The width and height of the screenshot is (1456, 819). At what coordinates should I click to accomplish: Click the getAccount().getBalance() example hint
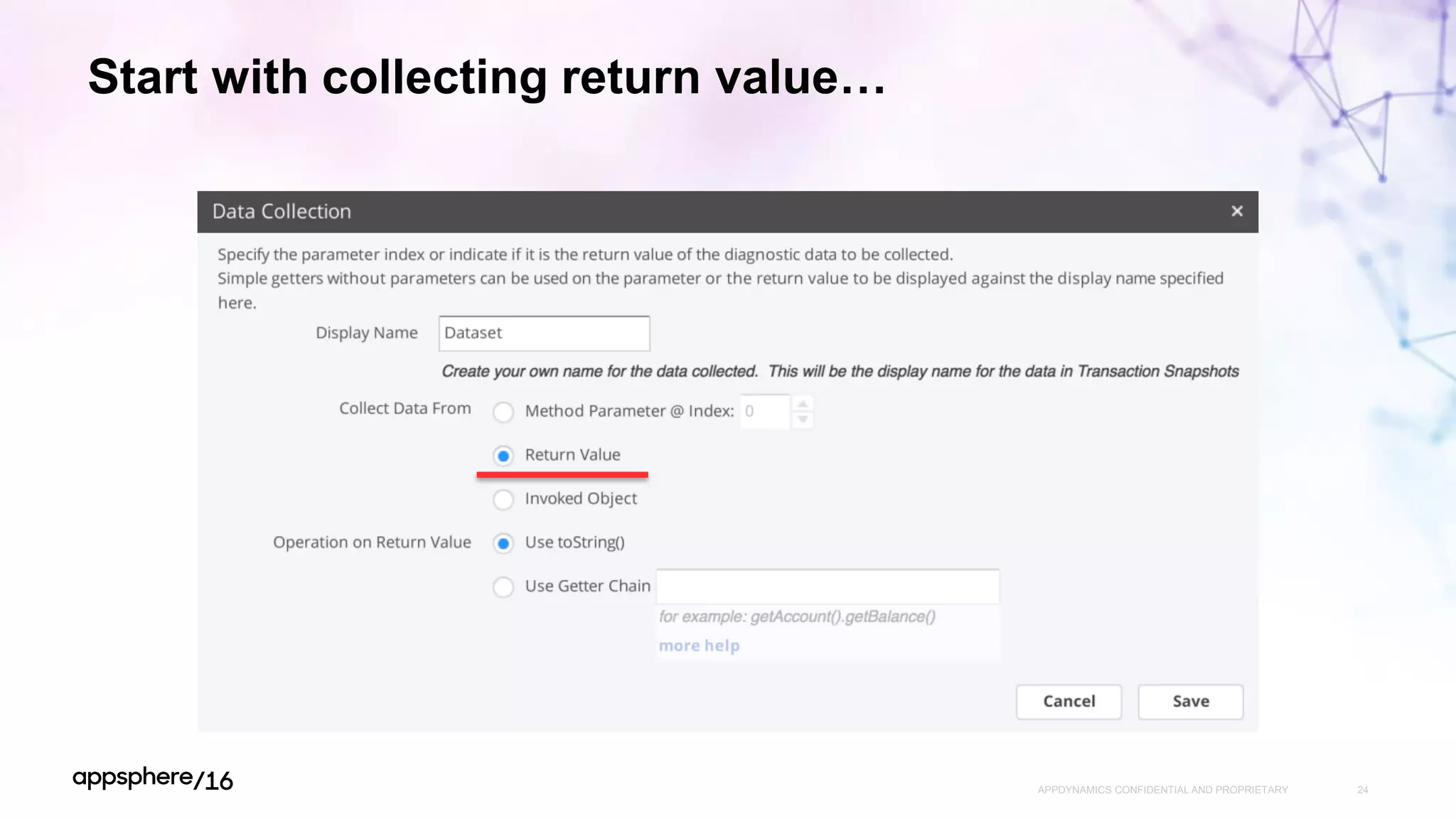point(797,616)
